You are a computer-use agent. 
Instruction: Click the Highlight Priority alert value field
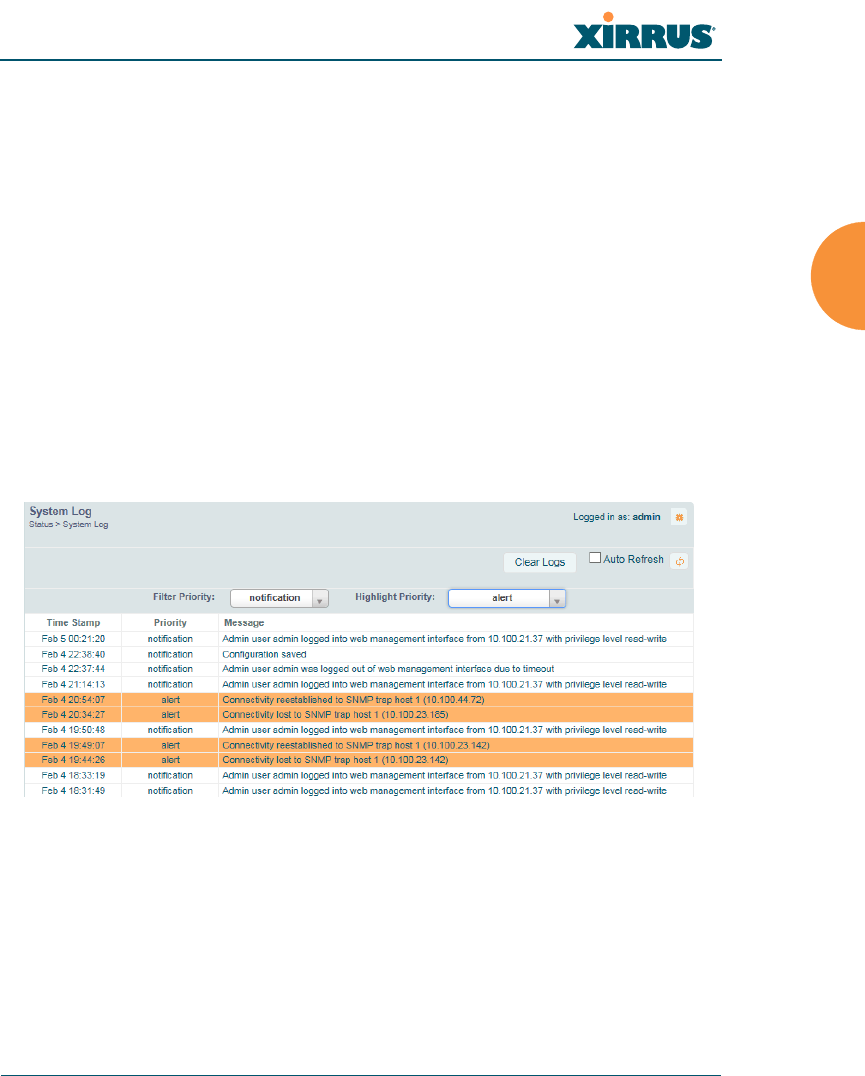coord(499,598)
